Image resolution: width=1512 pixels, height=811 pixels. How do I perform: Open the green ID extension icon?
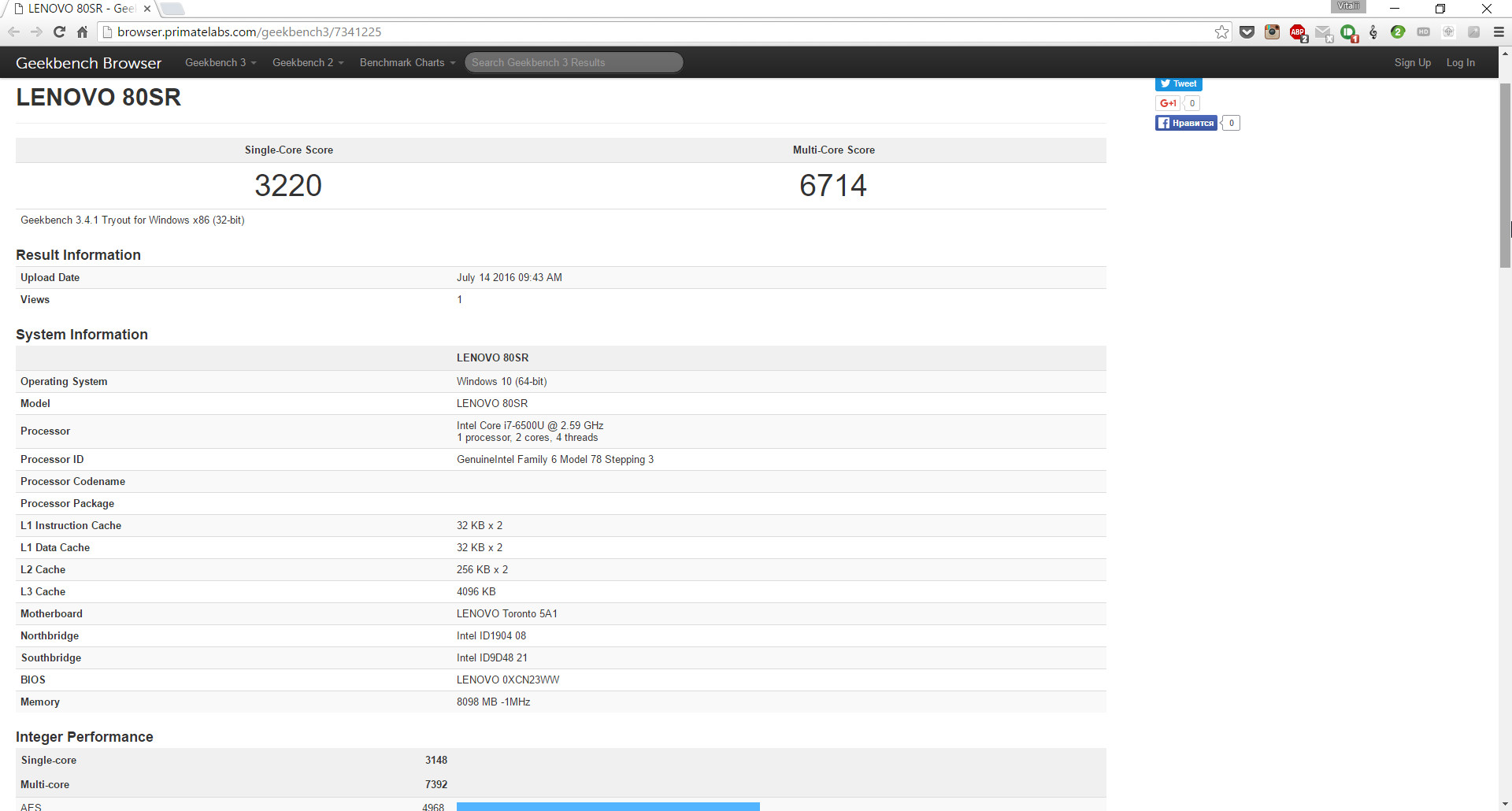tap(1348, 32)
